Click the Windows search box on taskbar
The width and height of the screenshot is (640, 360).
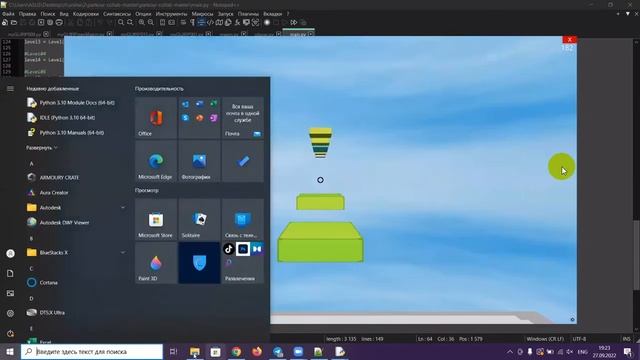click(x=92, y=351)
